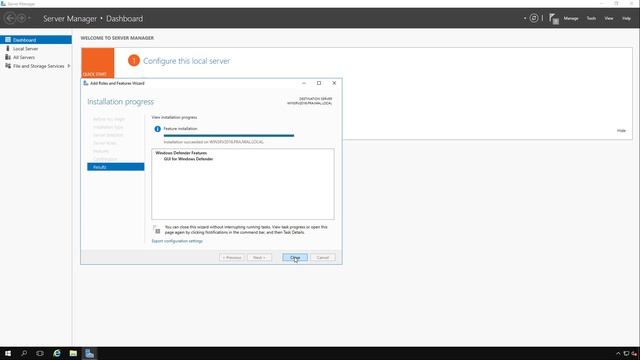Image resolution: width=640 pixels, height=360 pixels.
Task: Click the Dashboard icon in sidebar
Action: pos(8,40)
